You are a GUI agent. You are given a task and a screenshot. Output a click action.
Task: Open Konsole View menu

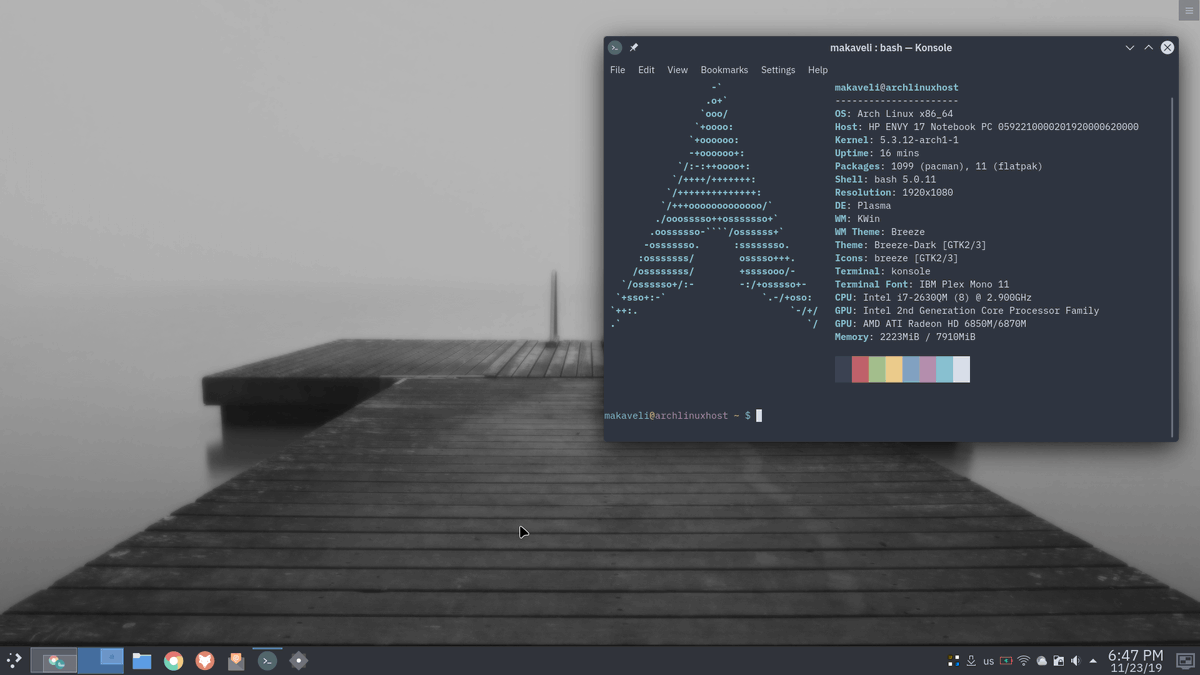point(677,70)
